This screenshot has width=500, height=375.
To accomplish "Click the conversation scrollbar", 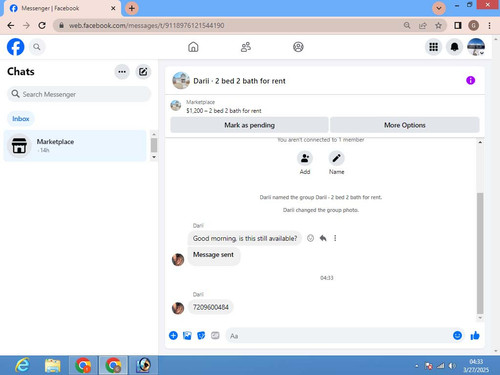I will [480, 253].
